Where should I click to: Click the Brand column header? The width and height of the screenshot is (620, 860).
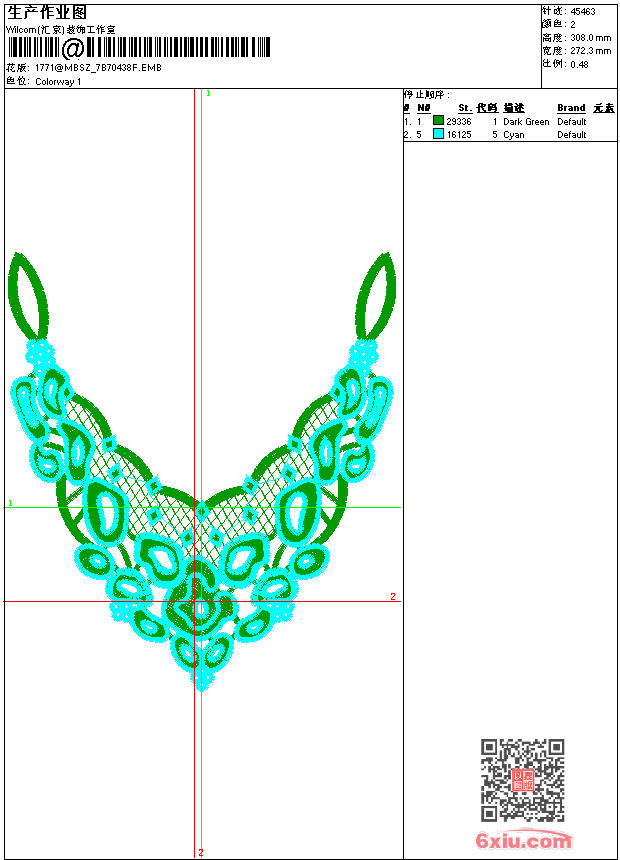coord(571,108)
